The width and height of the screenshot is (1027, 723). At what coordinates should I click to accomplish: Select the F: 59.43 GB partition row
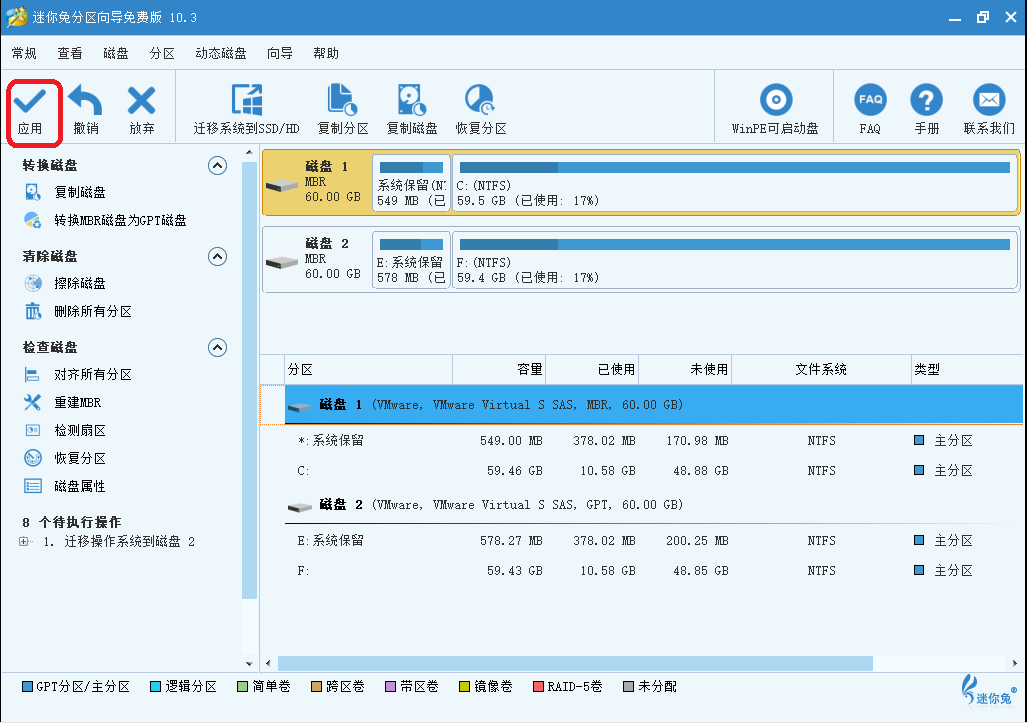(654, 571)
